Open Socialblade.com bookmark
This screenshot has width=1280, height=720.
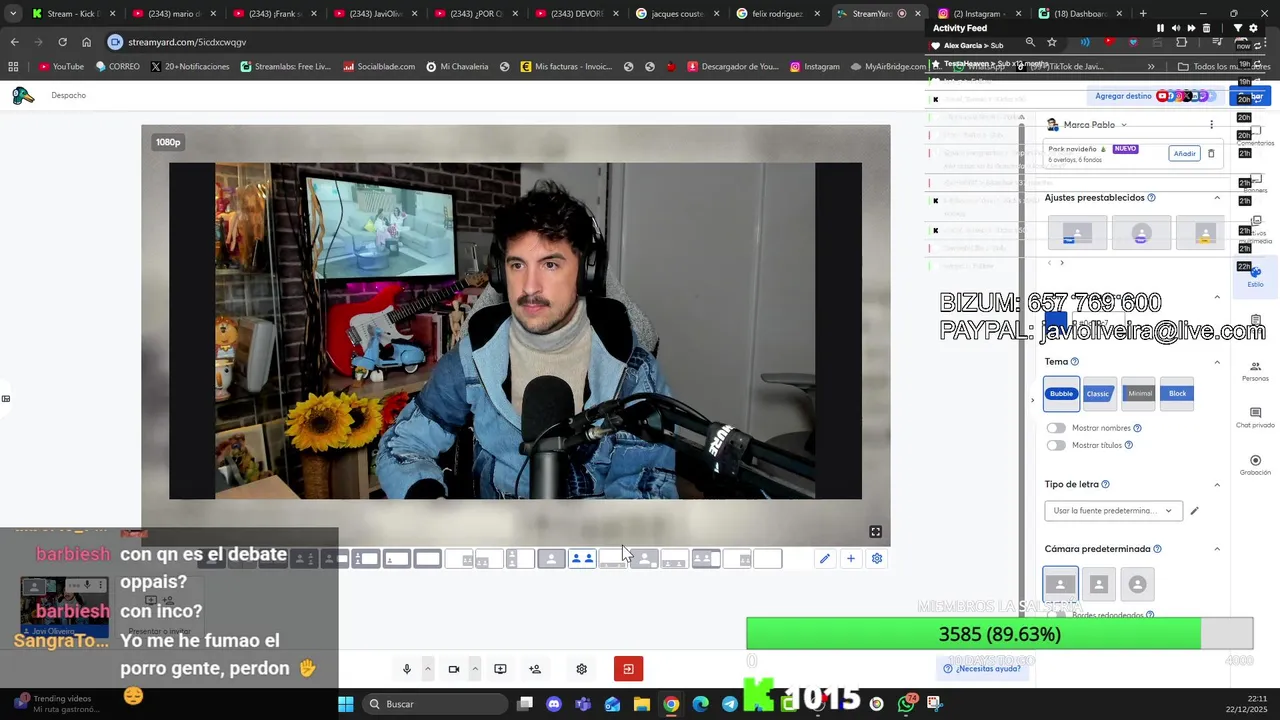pyautogui.click(x=379, y=67)
